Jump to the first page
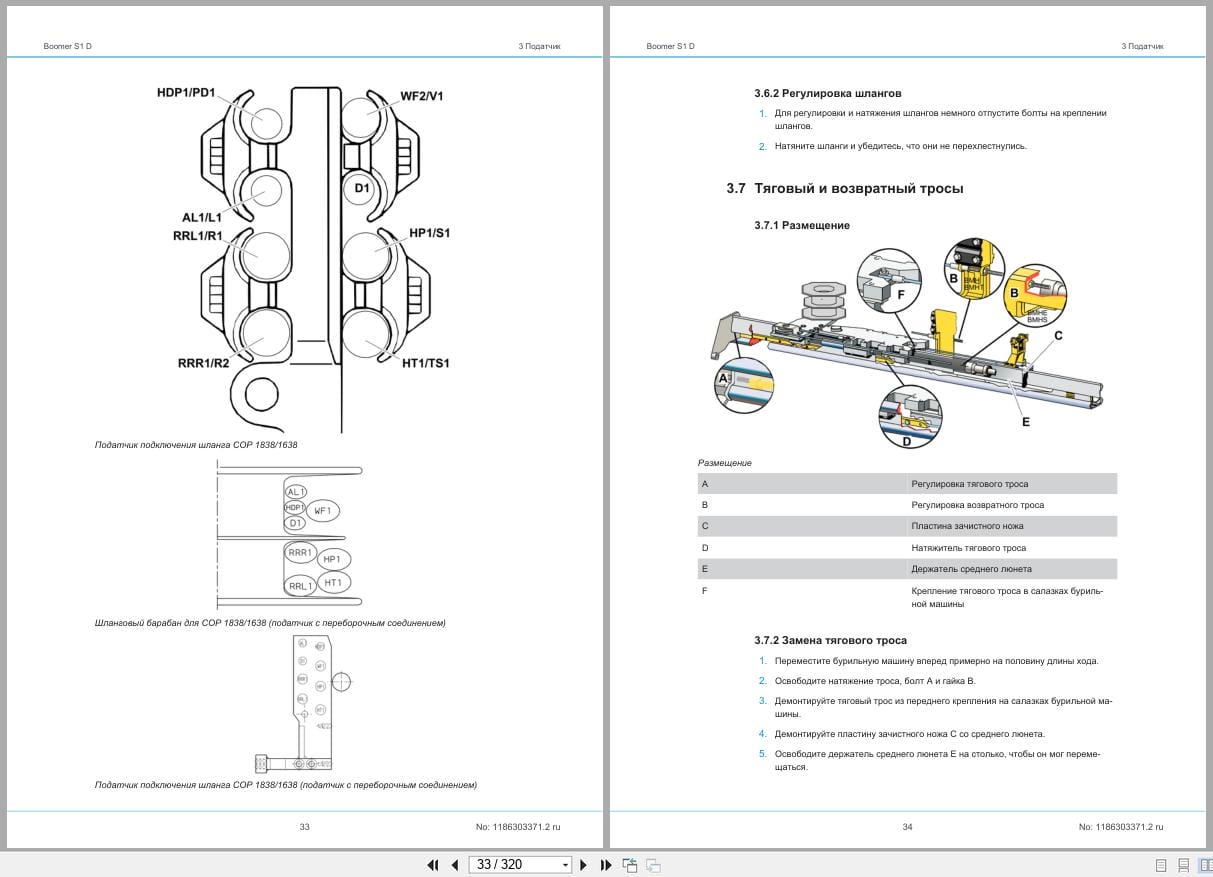The width and height of the screenshot is (1213, 877). point(433,864)
